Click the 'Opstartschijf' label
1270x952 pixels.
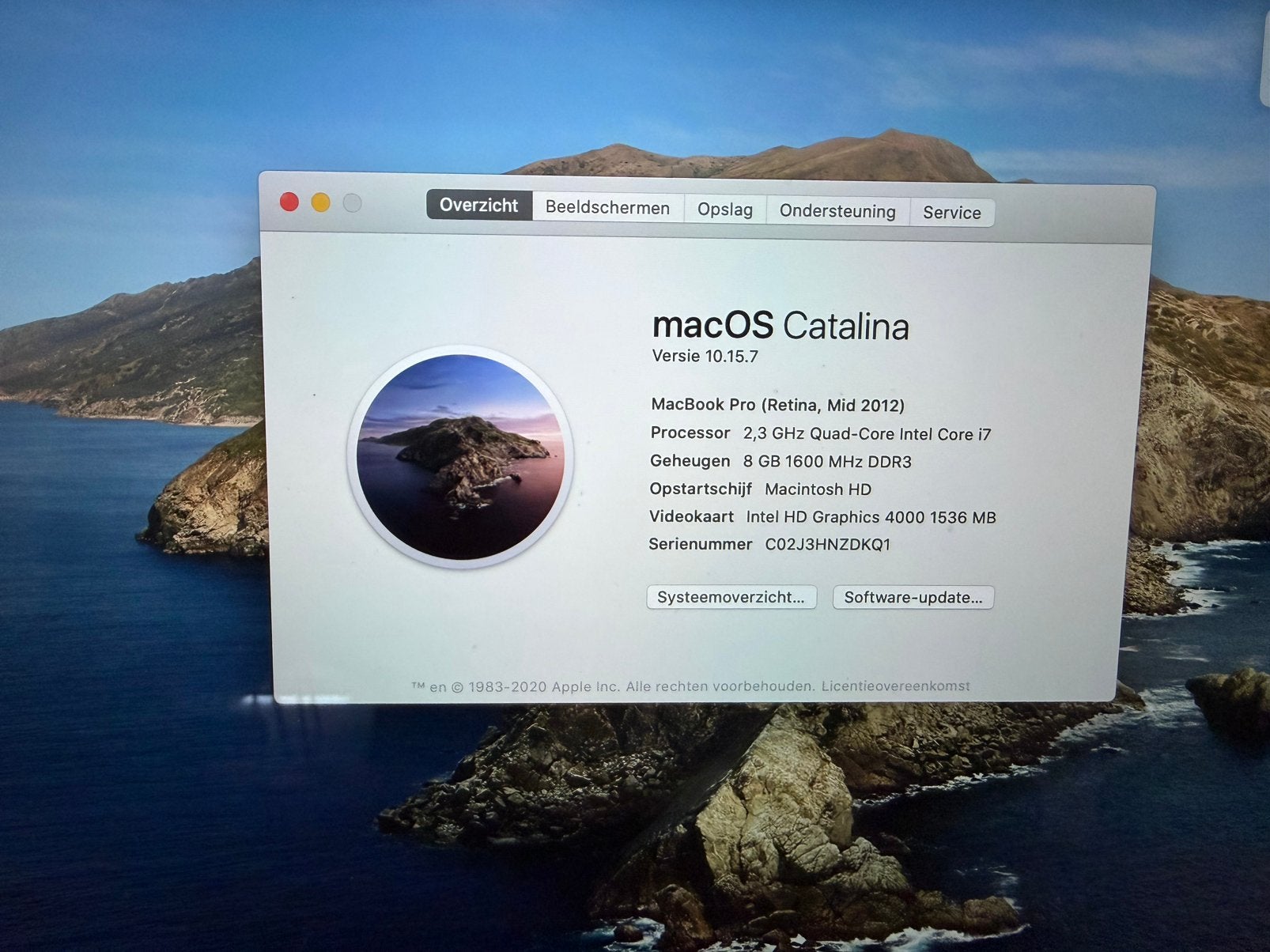tap(701, 489)
